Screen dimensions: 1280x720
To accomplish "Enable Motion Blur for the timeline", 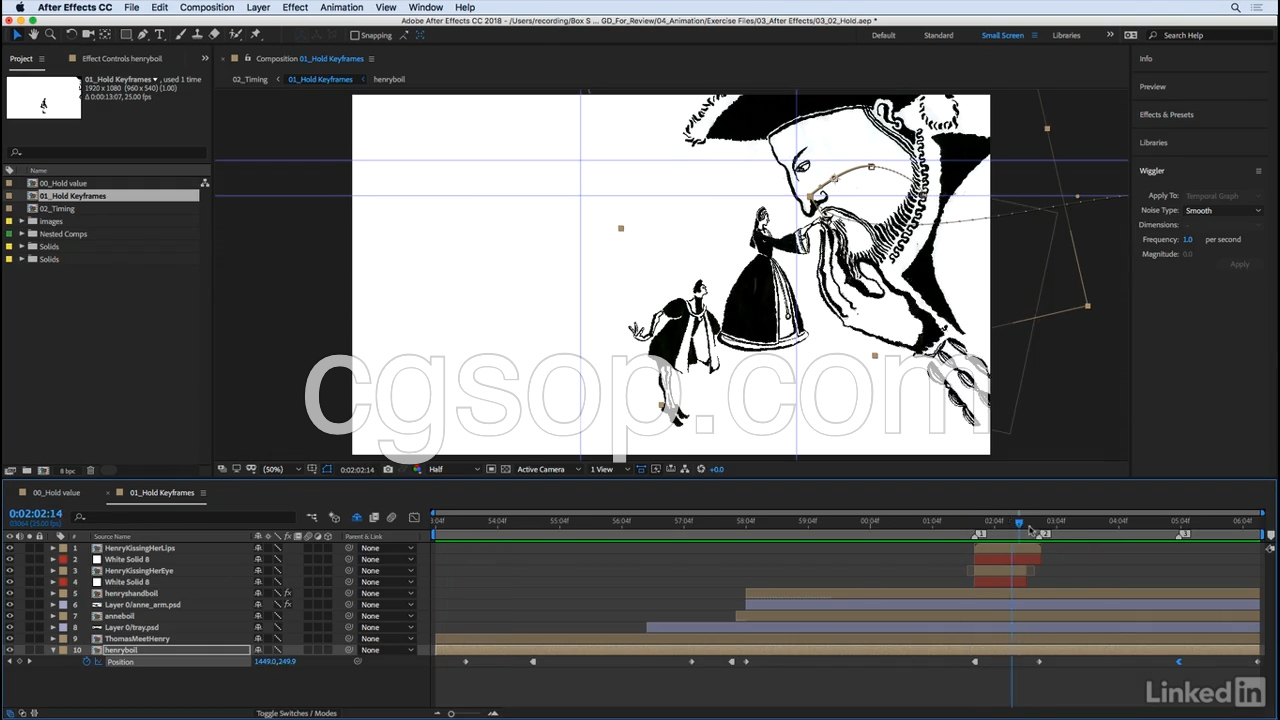I will (391, 518).
